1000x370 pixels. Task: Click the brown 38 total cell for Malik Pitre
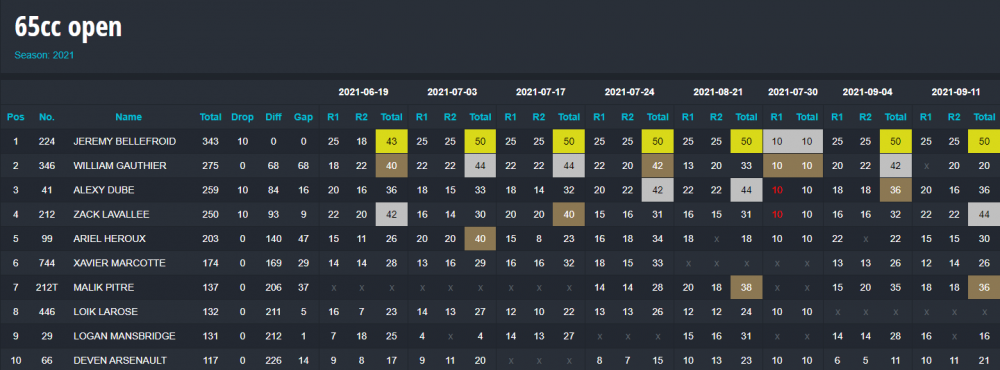click(746, 287)
